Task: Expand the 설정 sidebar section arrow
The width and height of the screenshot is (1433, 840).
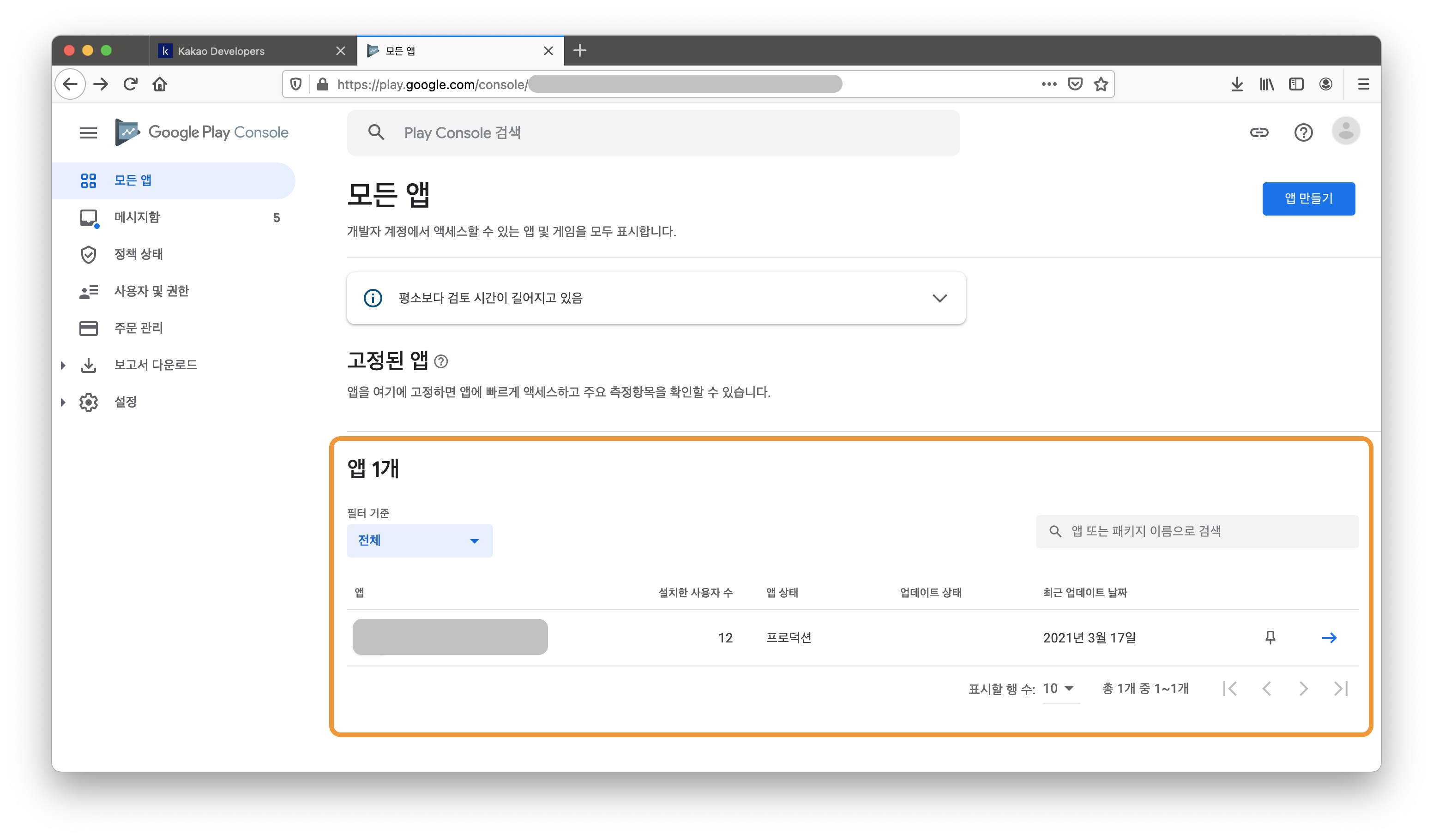Action: (63, 402)
